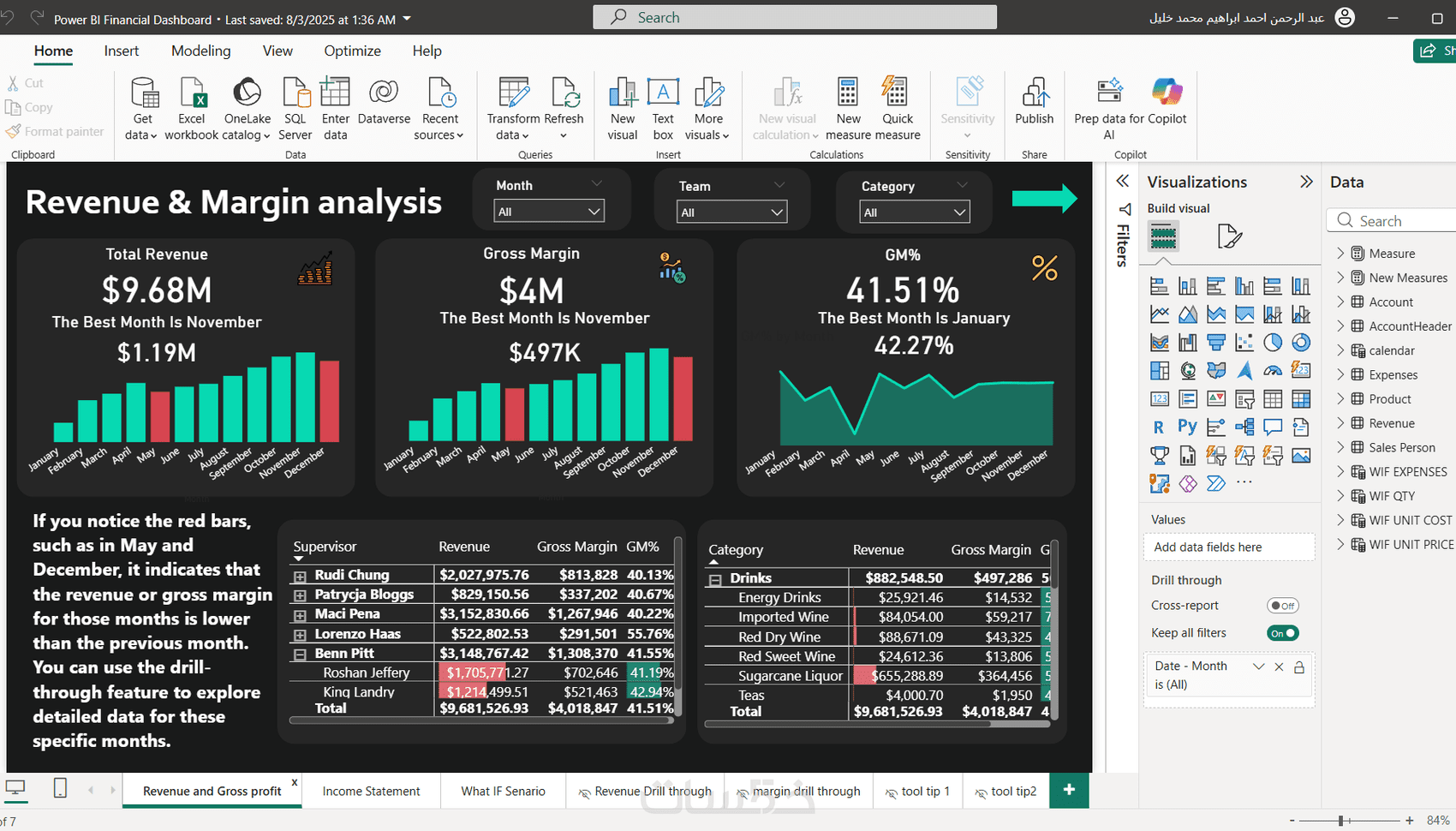Adjust the zoom level slider
The width and height of the screenshot is (1456, 831).
1341,821
